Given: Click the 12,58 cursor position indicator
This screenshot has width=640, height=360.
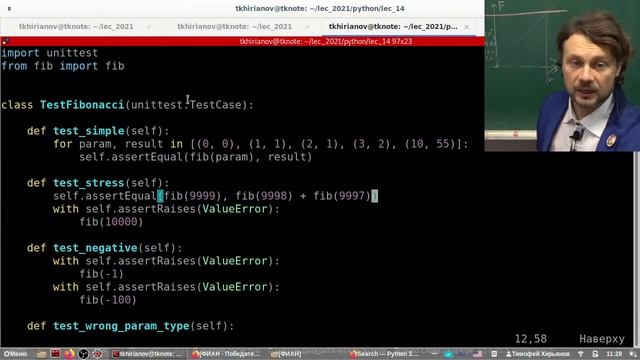Looking at the screenshot, I should [x=531, y=339].
